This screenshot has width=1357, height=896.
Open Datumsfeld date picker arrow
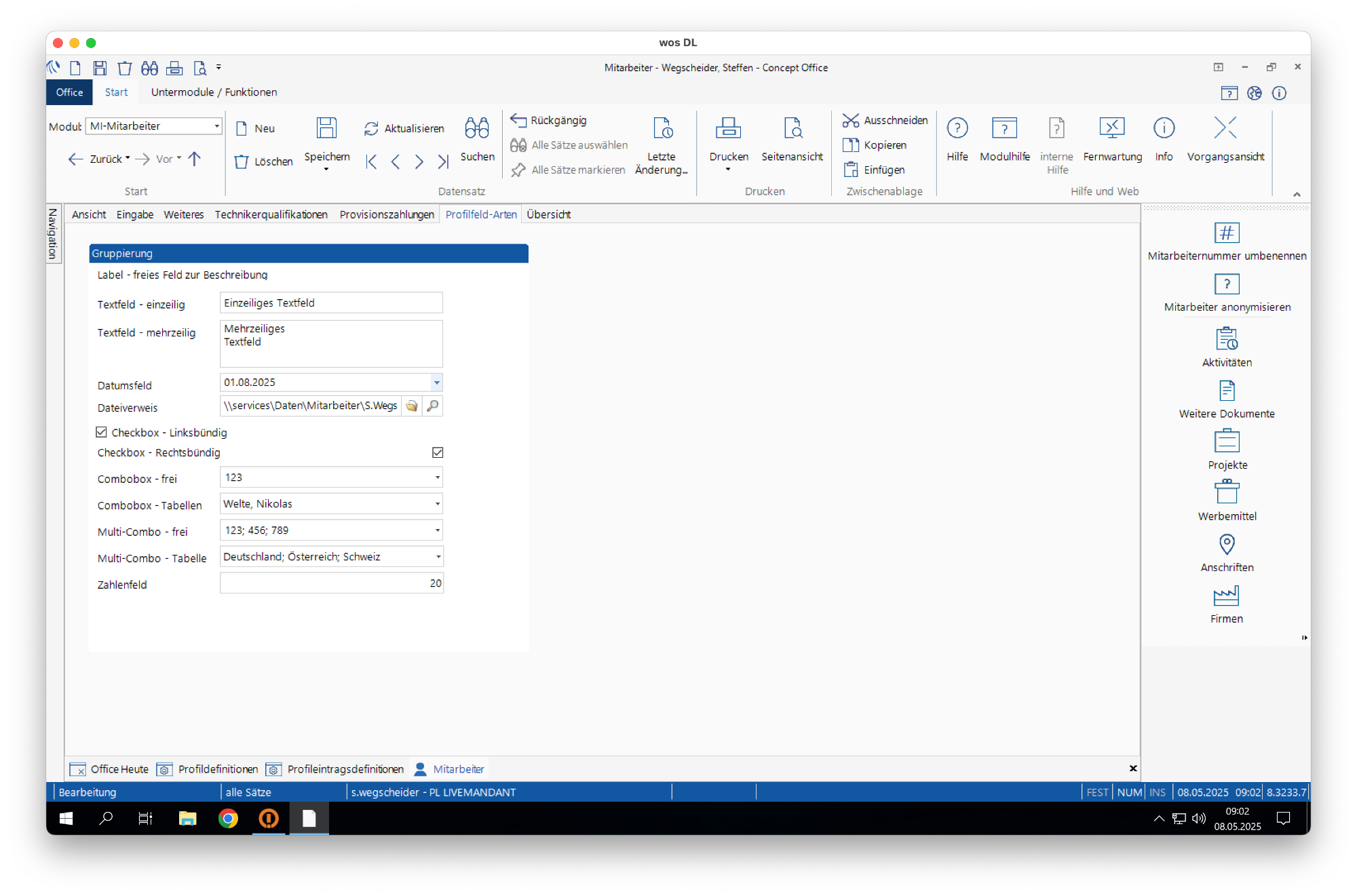[436, 383]
